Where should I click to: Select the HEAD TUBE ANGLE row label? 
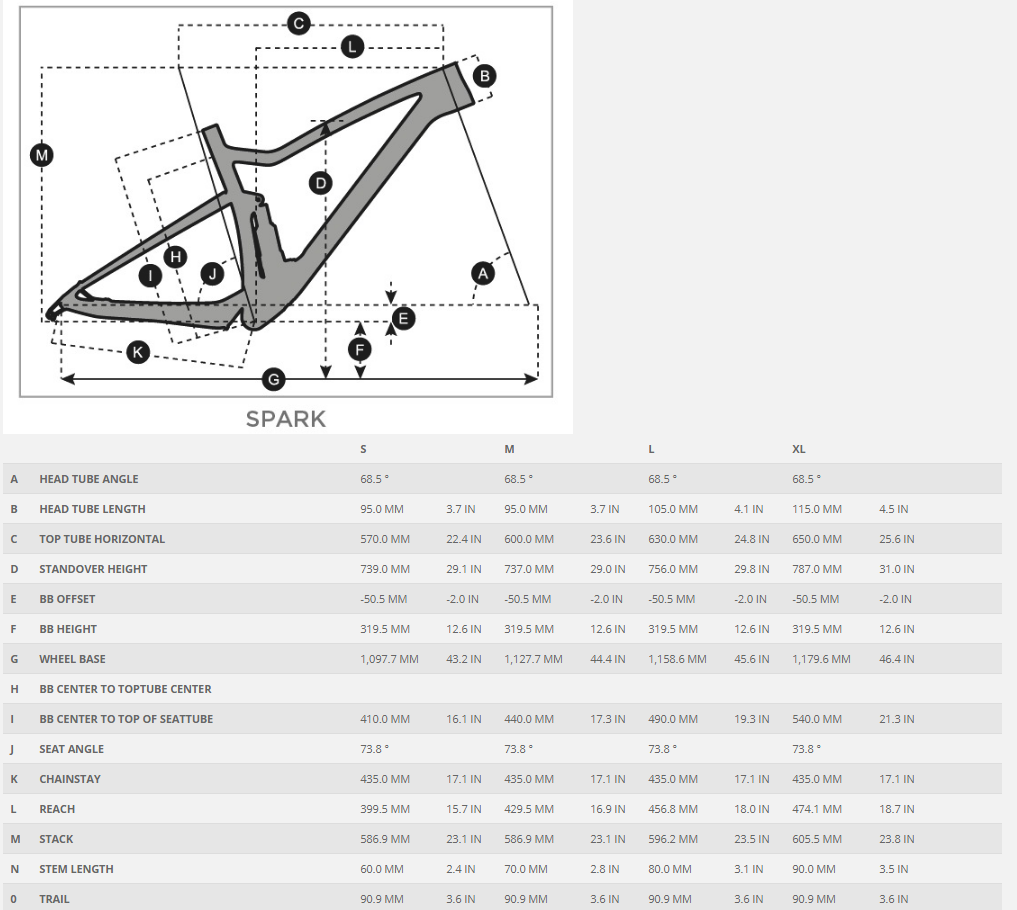click(89, 479)
